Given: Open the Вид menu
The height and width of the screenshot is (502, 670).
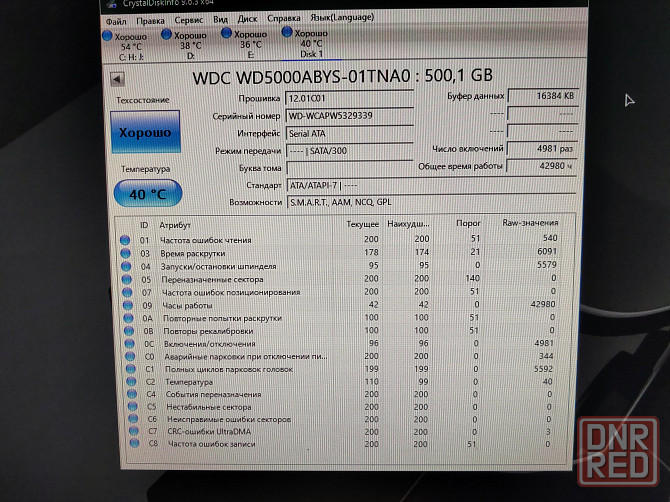Looking at the screenshot, I should tap(220, 20).
